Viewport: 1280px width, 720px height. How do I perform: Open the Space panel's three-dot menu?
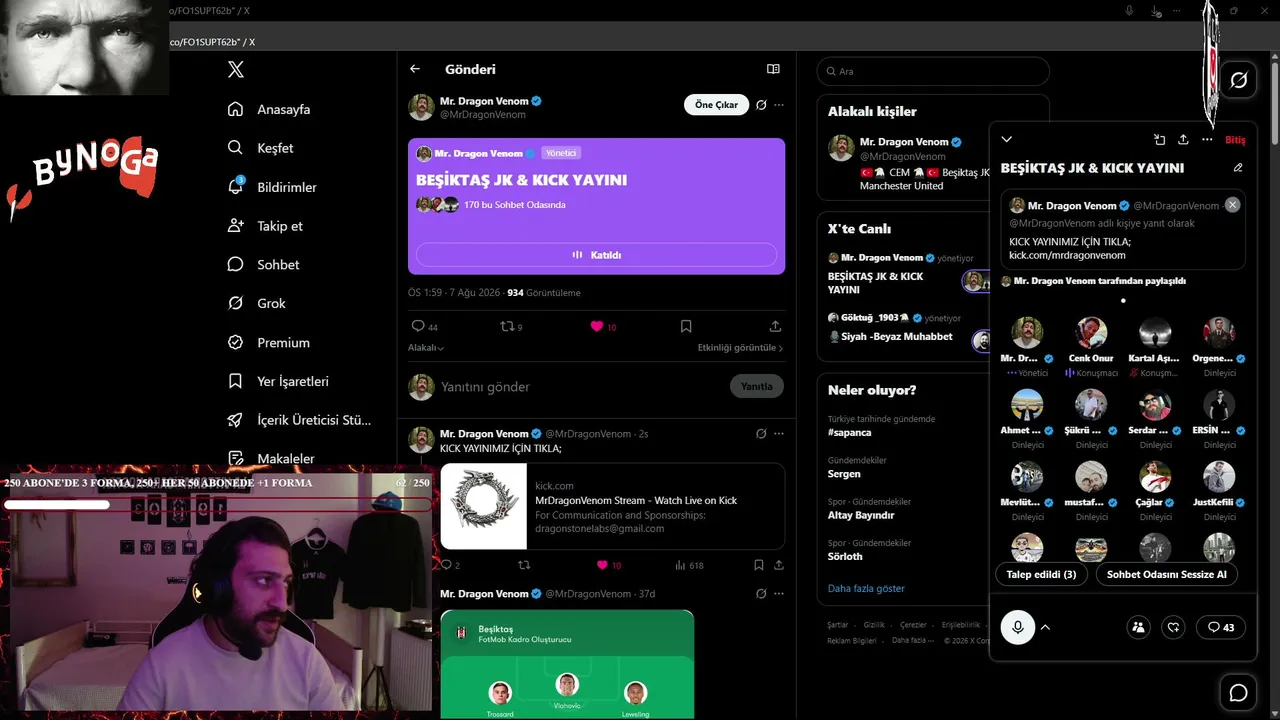click(x=1207, y=140)
